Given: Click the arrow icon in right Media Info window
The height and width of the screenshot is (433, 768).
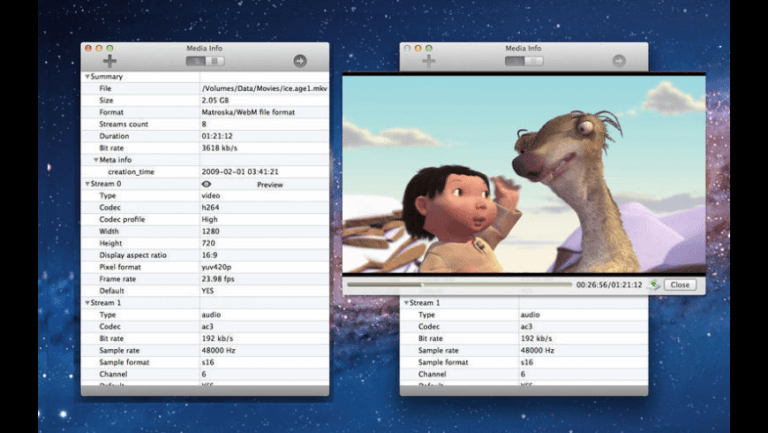Looking at the screenshot, I should click(x=619, y=61).
